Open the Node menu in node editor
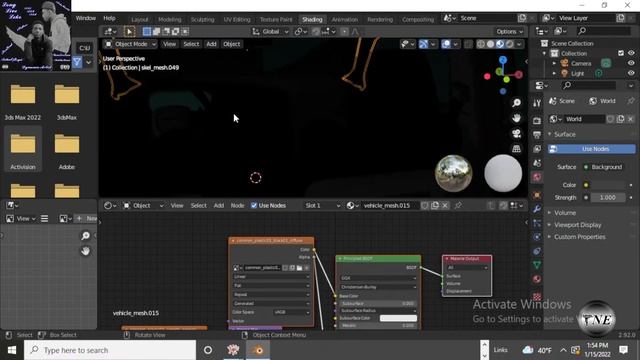The image size is (640, 360). click(x=237, y=205)
